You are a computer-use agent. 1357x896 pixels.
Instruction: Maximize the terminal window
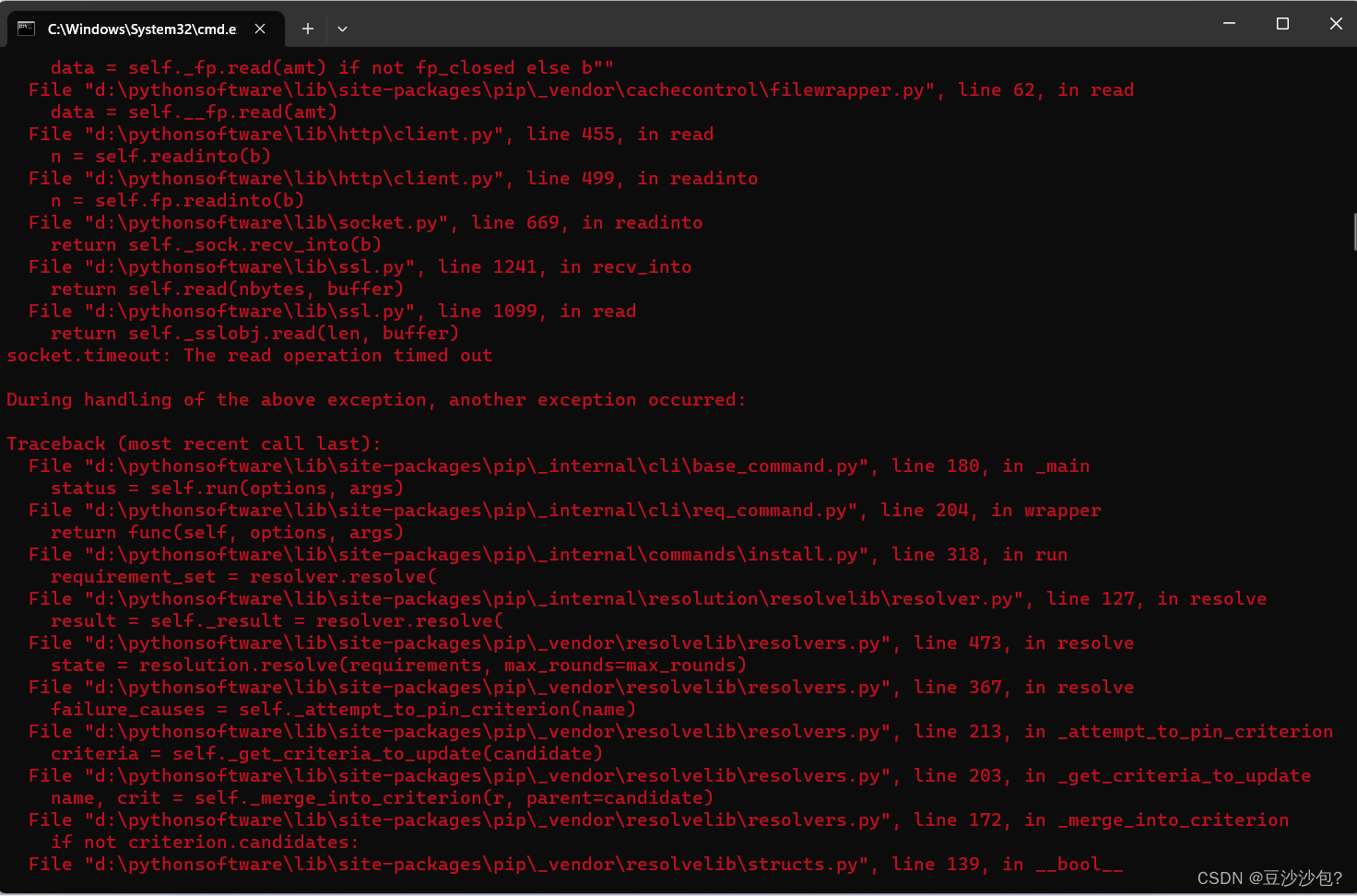click(1282, 24)
